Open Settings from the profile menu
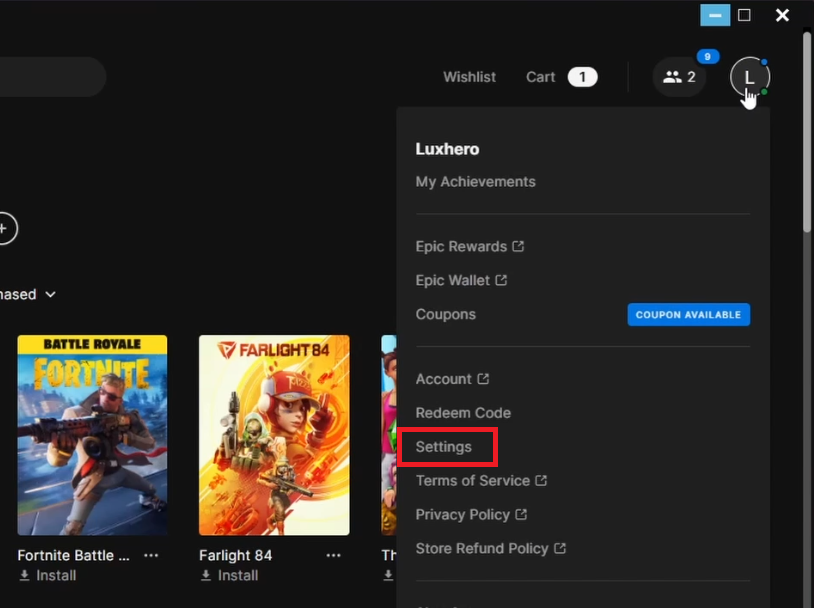Viewport: 814px width, 608px height. [x=443, y=447]
